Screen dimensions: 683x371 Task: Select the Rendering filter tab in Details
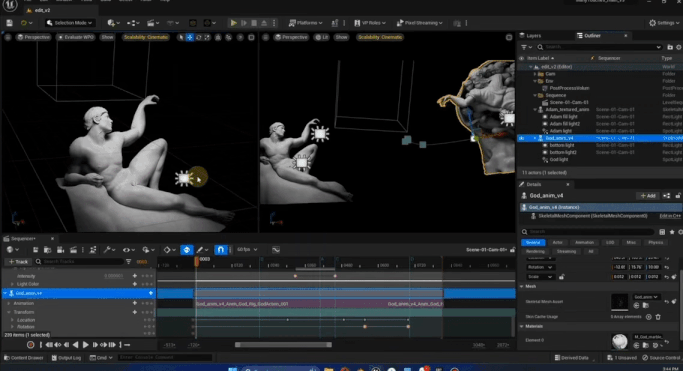coord(535,251)
